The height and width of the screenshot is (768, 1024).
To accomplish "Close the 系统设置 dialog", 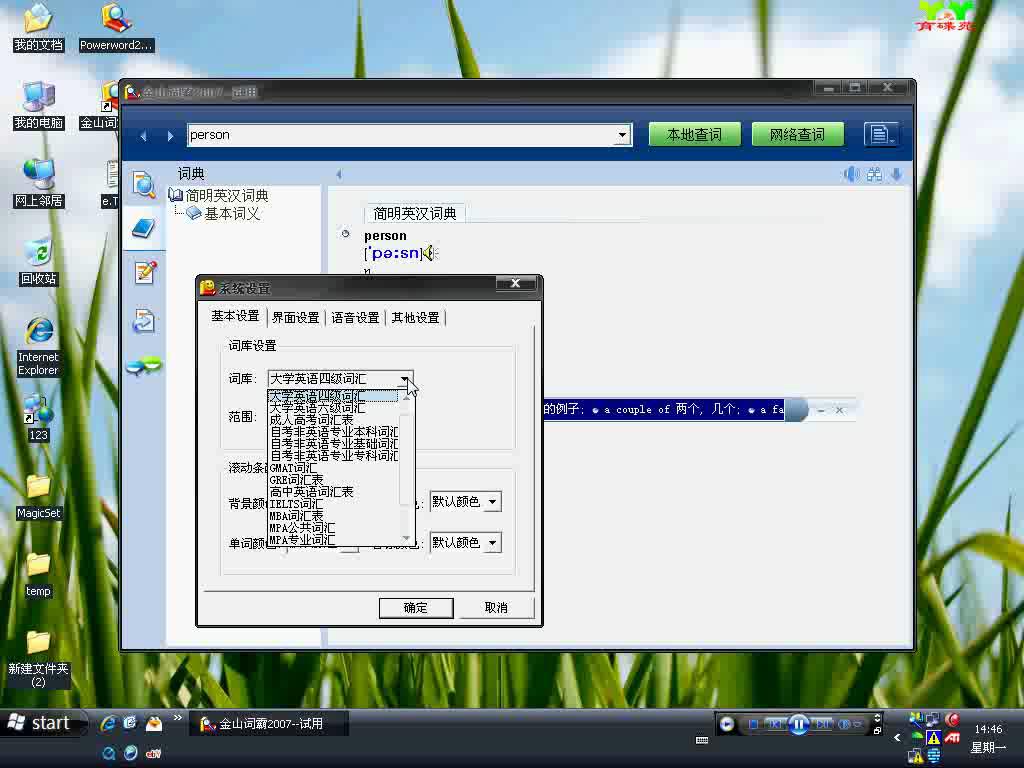I will pyautogui.click(x=515, y=283).
